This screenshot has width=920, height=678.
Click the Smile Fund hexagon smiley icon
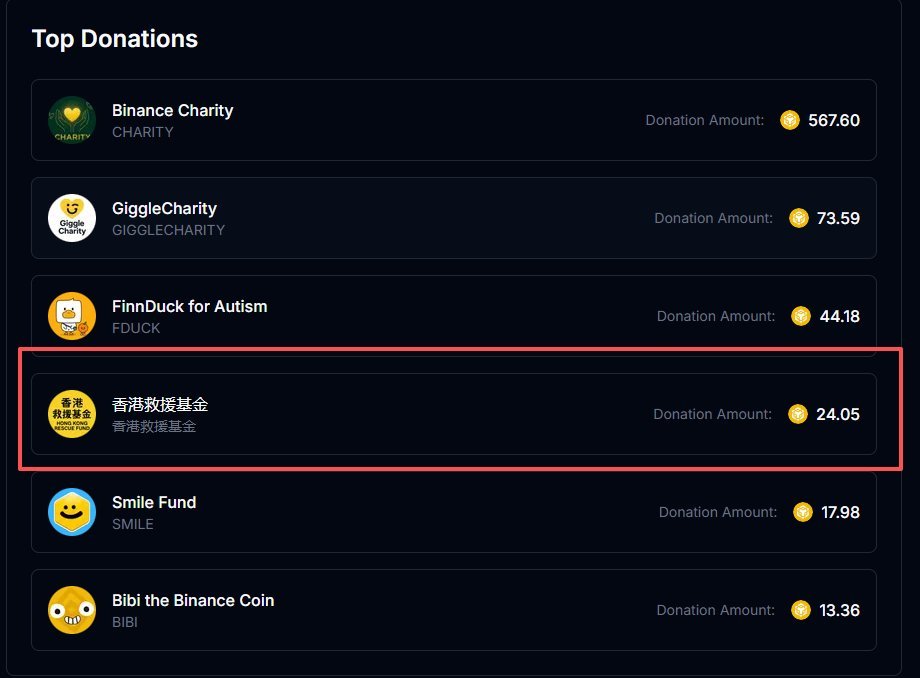tap(72, 512)
